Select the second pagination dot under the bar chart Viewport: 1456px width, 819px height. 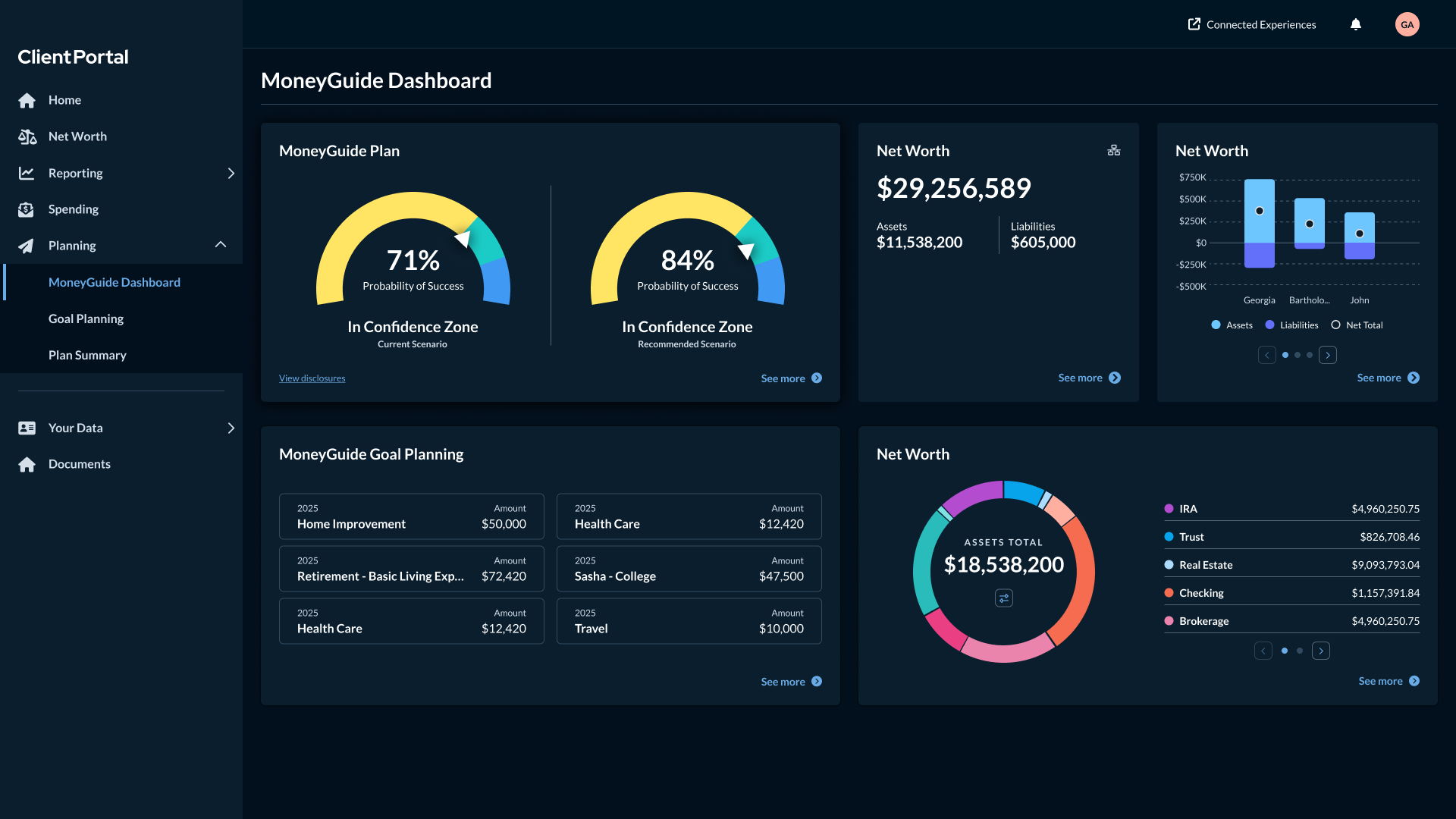point(1298,355)
